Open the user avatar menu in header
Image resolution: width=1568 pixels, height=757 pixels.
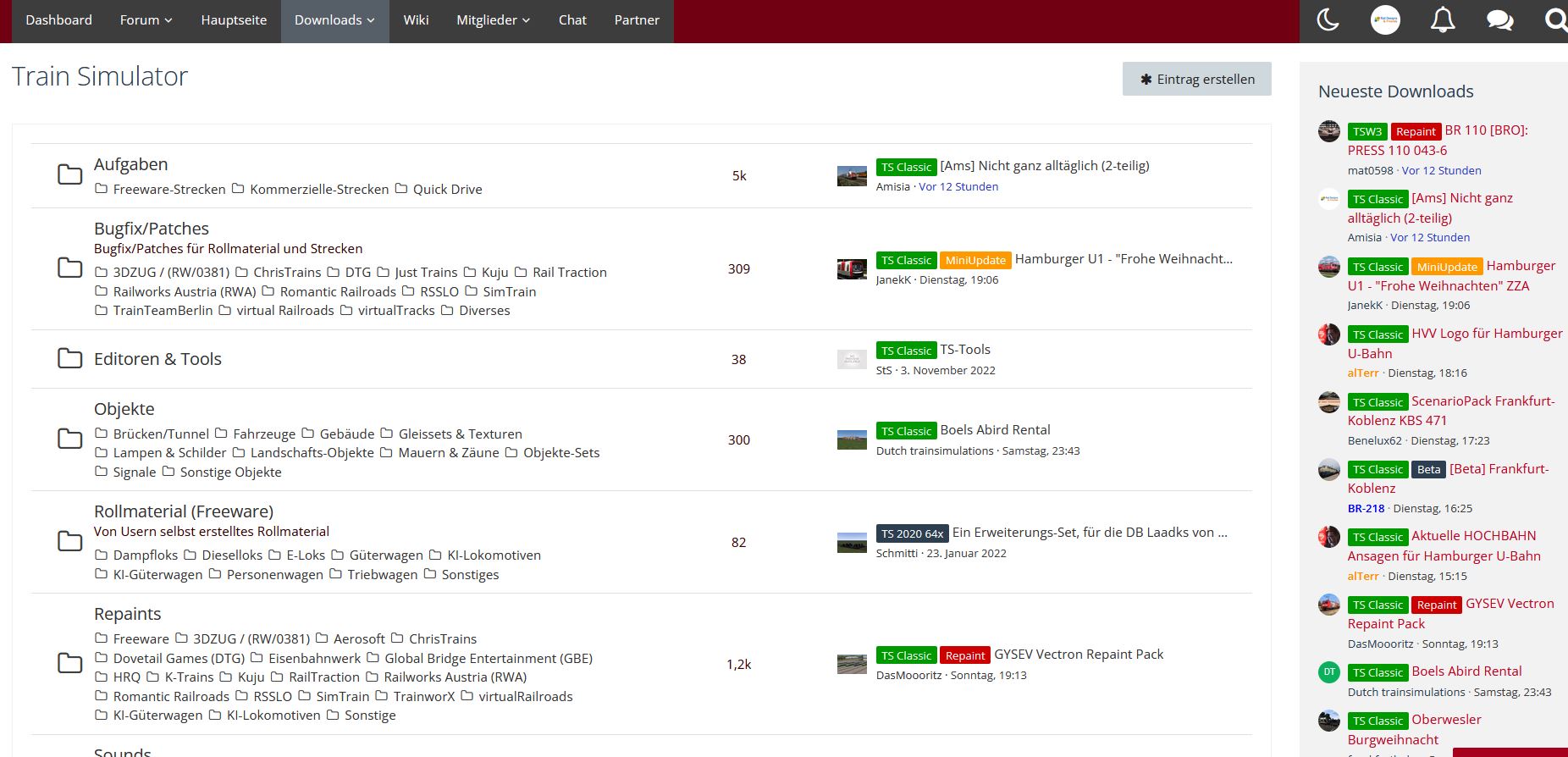point(1385,20)
